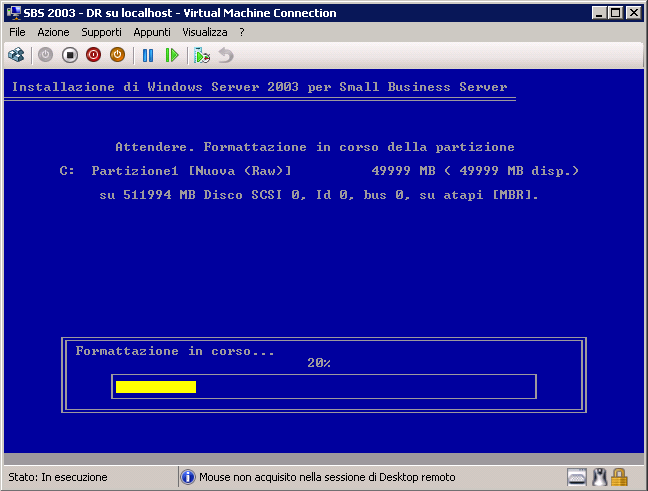
Task: Click the 'Formattazione in corso...' label
Action: (x=174, y=351)
